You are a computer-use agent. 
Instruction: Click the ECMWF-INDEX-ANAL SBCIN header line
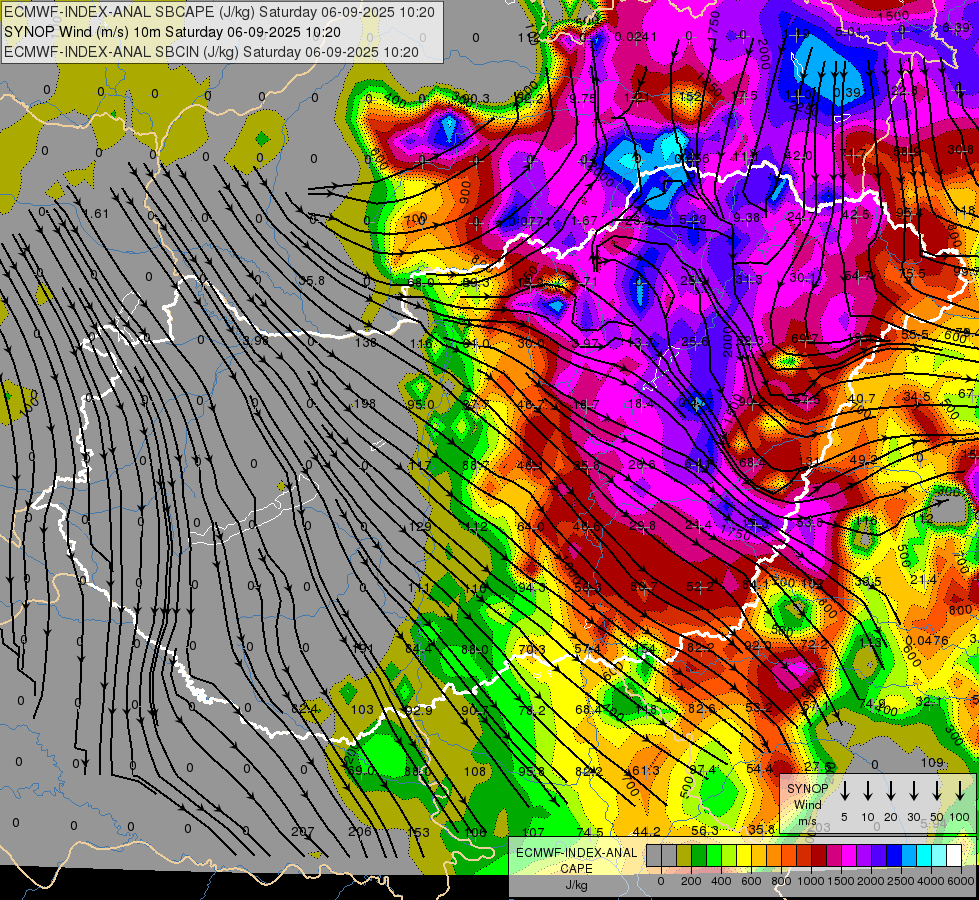click(x=211, y=52)
